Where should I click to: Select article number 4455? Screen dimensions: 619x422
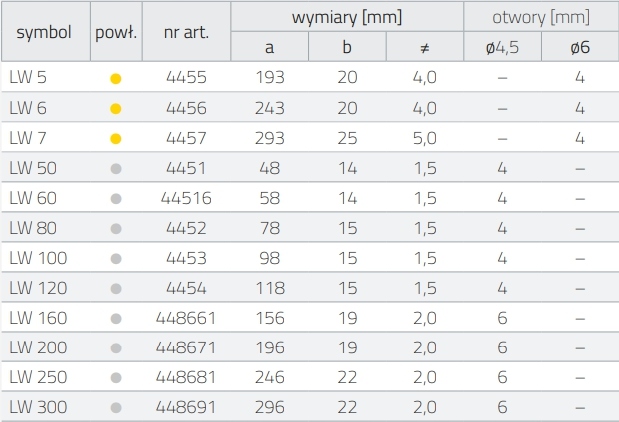(x=186, y=77)
